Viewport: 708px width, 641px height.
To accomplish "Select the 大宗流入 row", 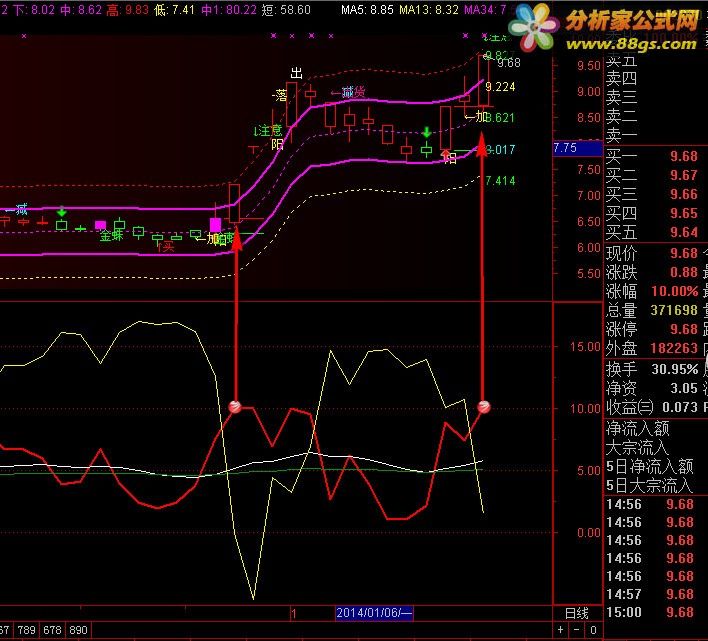I will tap(637, 447).
